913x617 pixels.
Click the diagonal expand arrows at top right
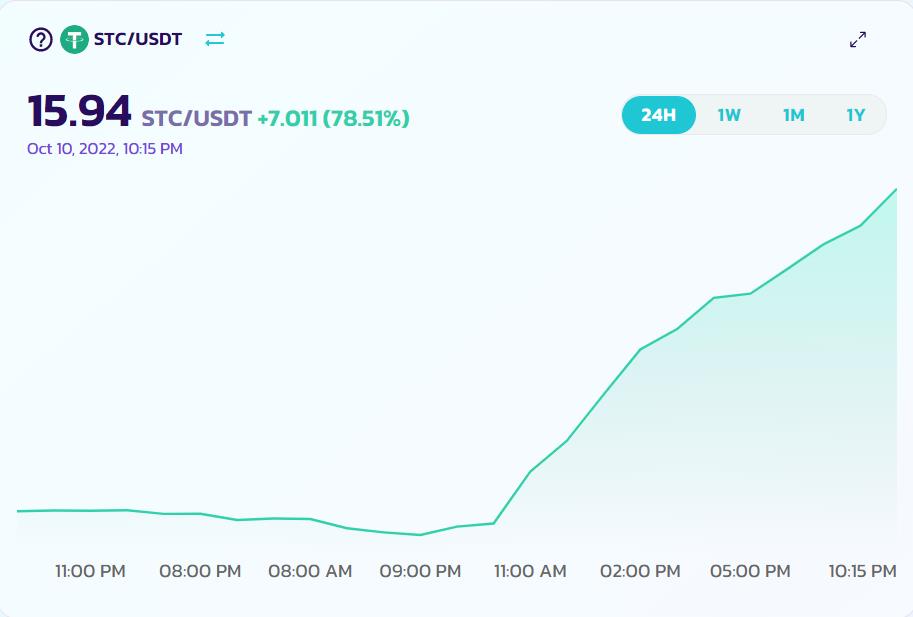(858, 39)
